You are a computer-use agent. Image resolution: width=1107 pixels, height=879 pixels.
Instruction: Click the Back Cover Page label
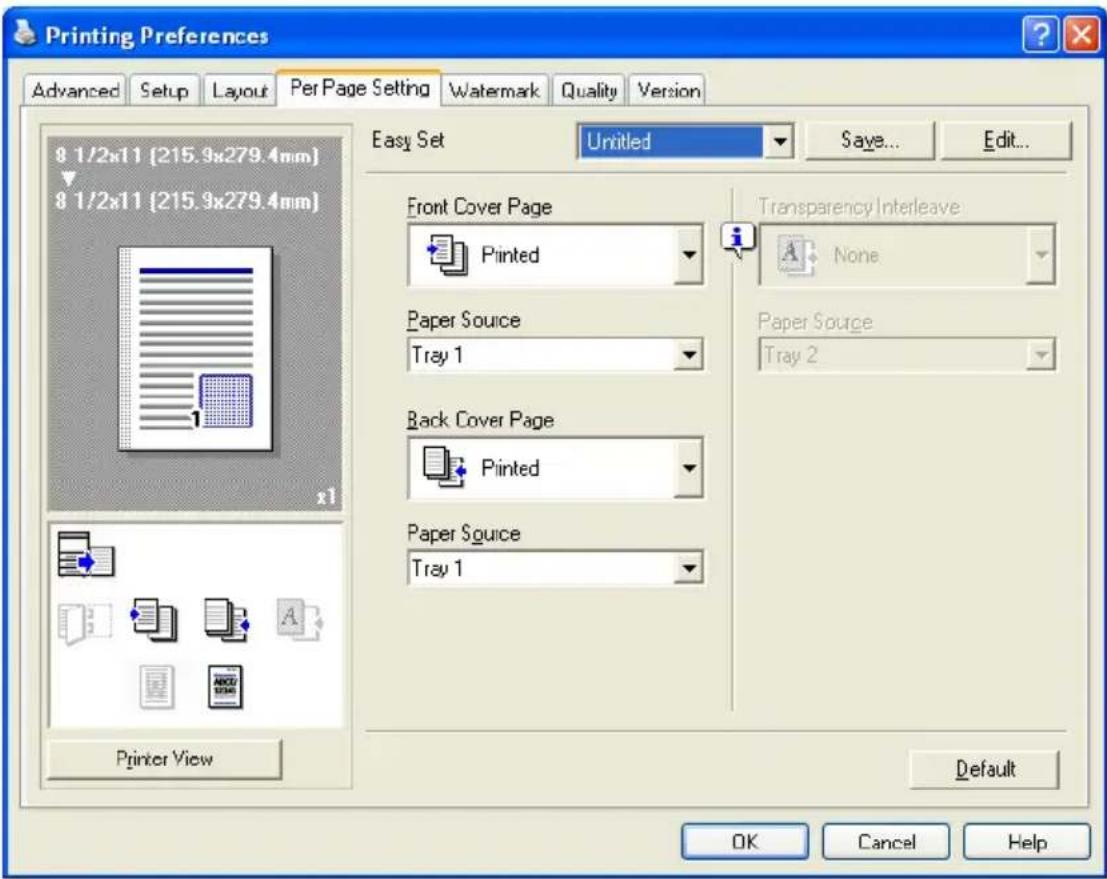pos(480,420)
